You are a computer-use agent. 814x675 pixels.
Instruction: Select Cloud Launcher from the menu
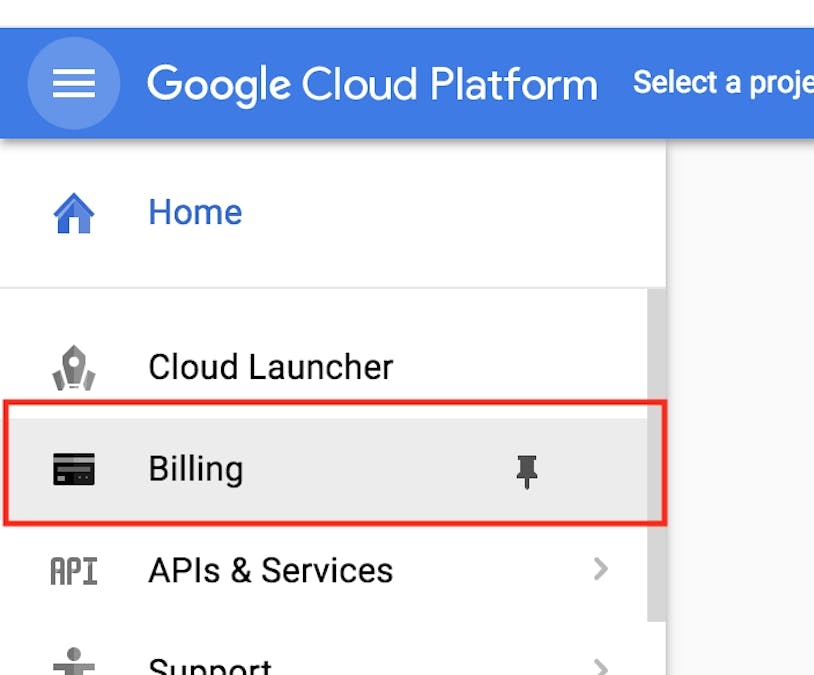[269, 366]
